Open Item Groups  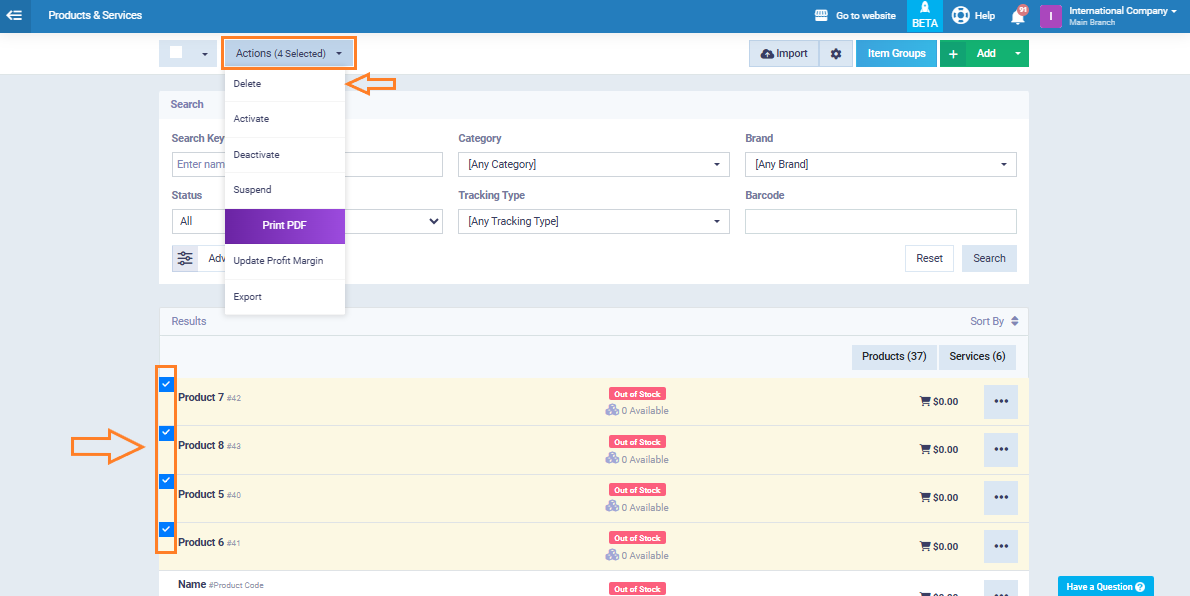896,54
